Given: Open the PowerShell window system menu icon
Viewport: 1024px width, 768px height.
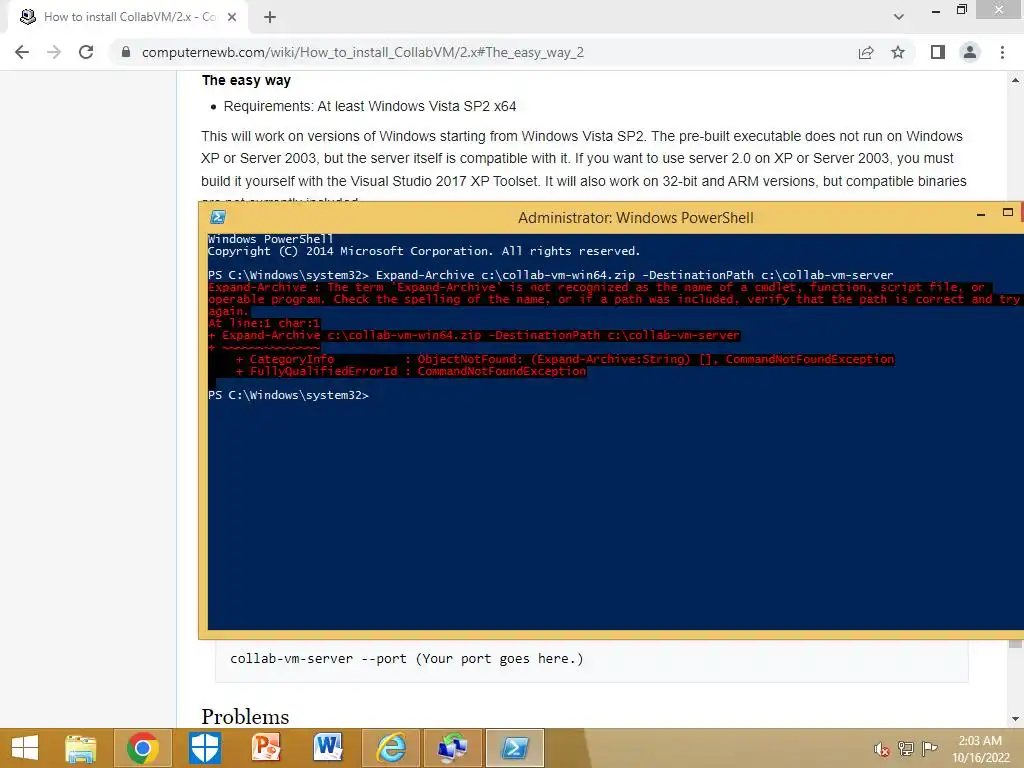Looking at the screenshot, I should tap(218, 217).
